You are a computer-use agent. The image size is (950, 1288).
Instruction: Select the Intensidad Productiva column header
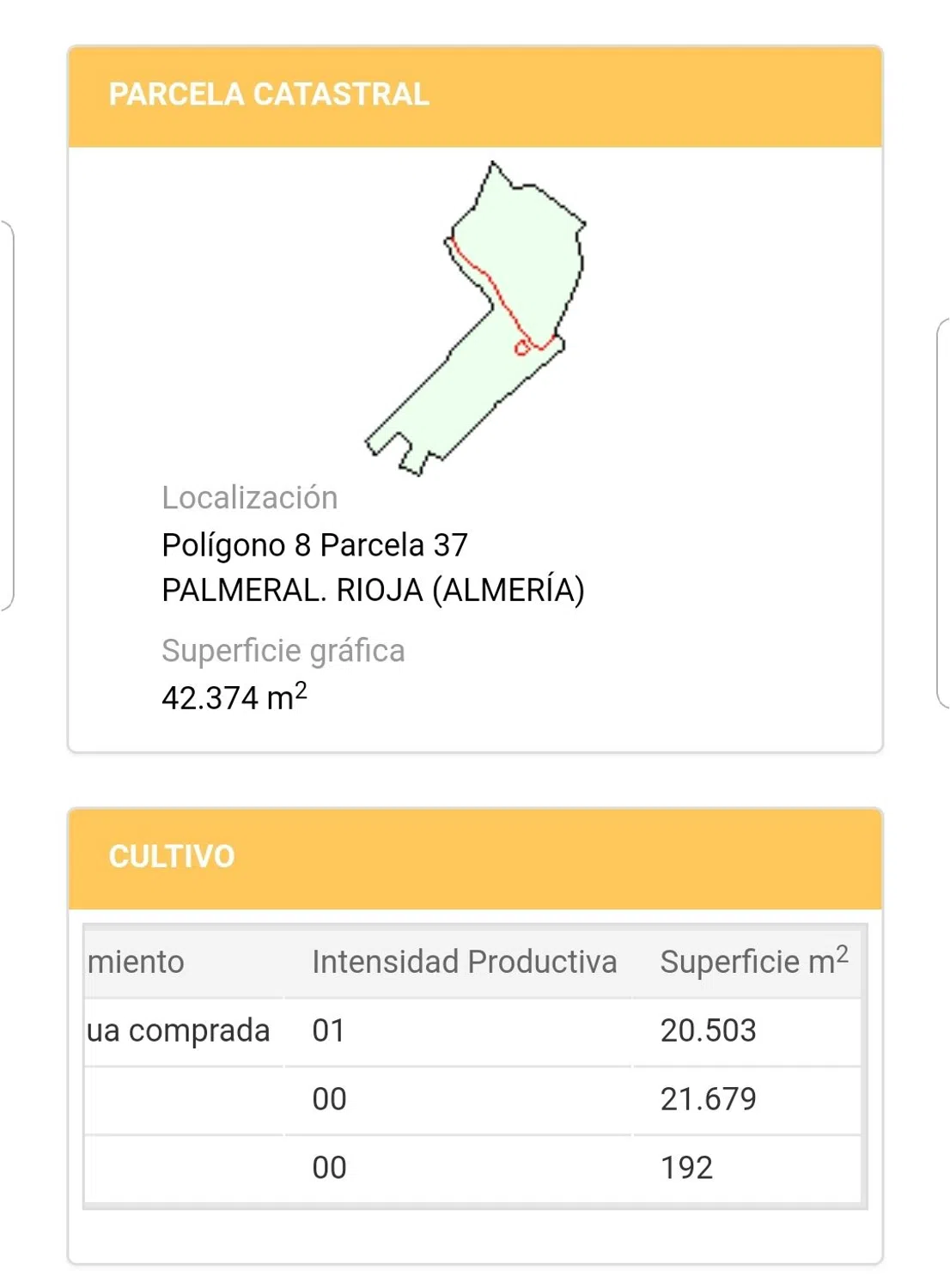click(x=464, y=962)
